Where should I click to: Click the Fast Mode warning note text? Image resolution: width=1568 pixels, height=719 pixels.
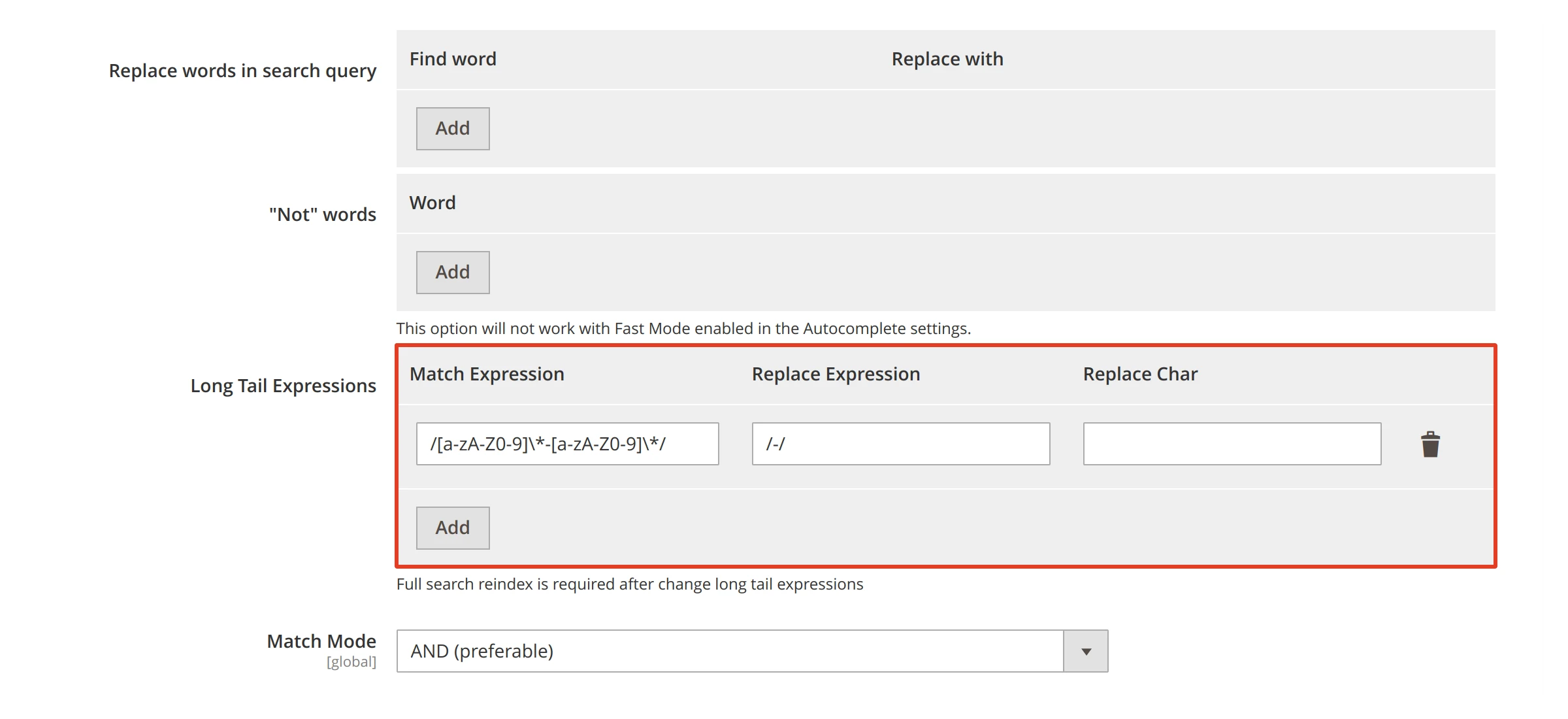tap(684, 328)
